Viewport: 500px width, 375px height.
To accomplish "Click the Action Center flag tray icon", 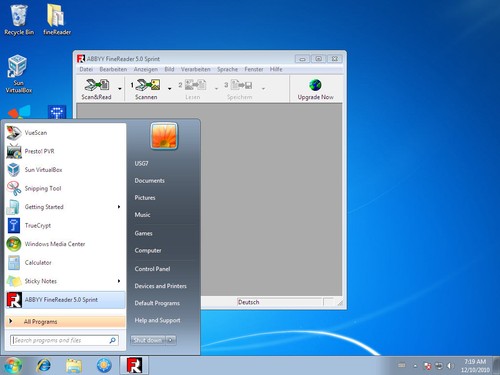I will tap(427, 366).
